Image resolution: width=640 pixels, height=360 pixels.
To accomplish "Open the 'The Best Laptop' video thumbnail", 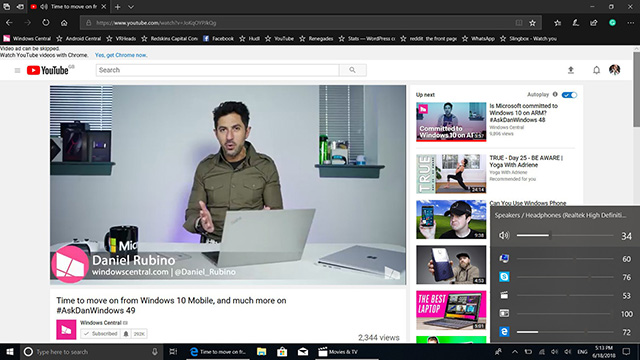I will pos(451,310).
